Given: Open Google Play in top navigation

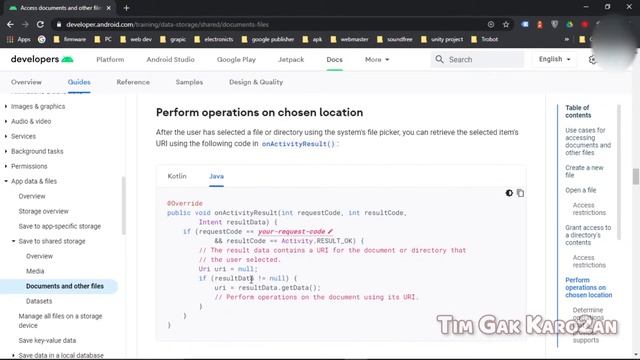Looking at the screenshot, I should [x=236, y=60].
